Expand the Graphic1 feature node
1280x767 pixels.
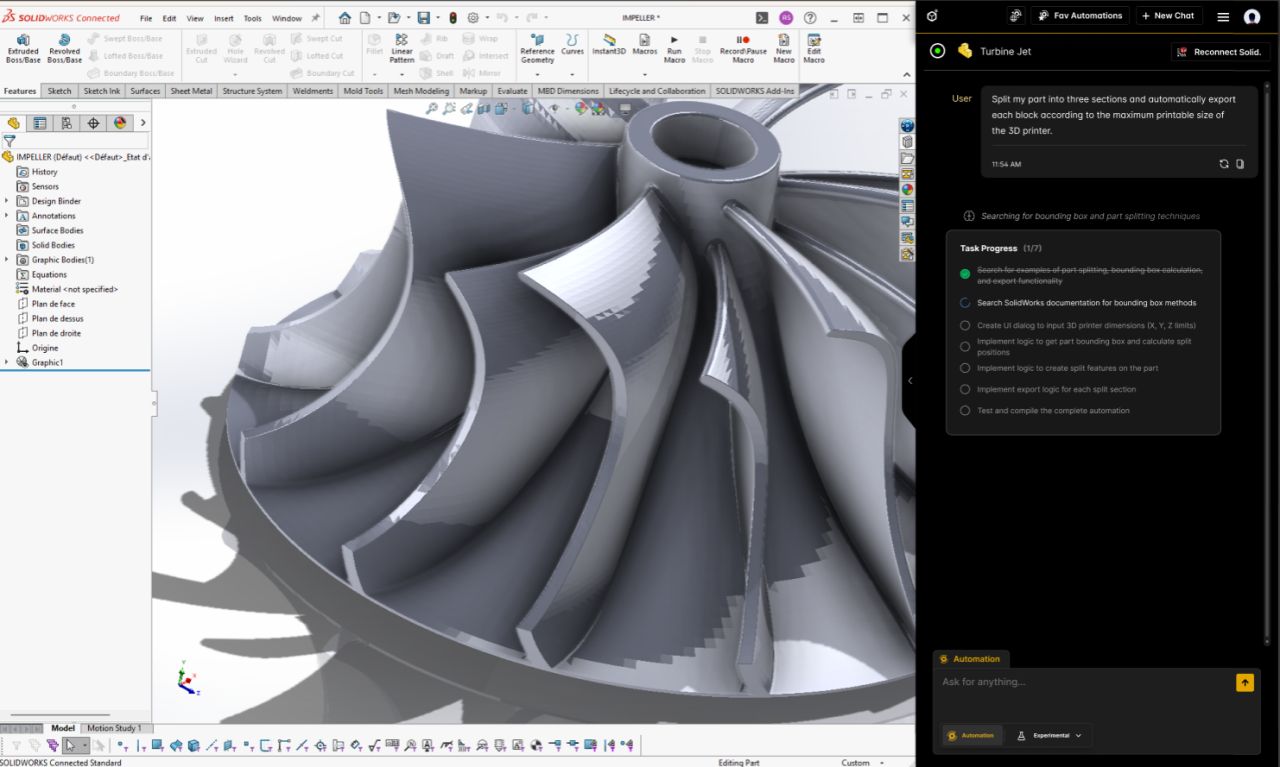tap(7, 362)
